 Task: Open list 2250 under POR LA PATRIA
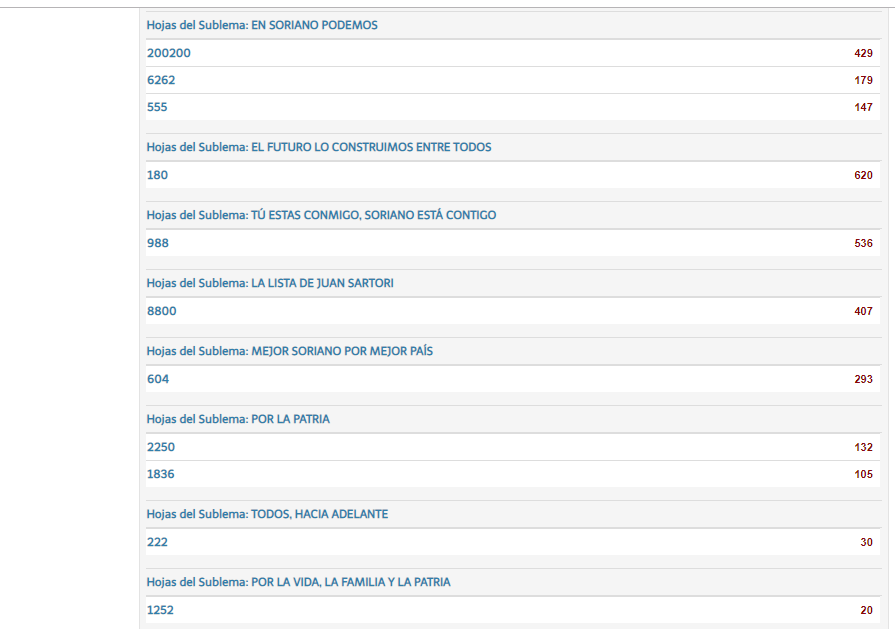coord(161,447)
